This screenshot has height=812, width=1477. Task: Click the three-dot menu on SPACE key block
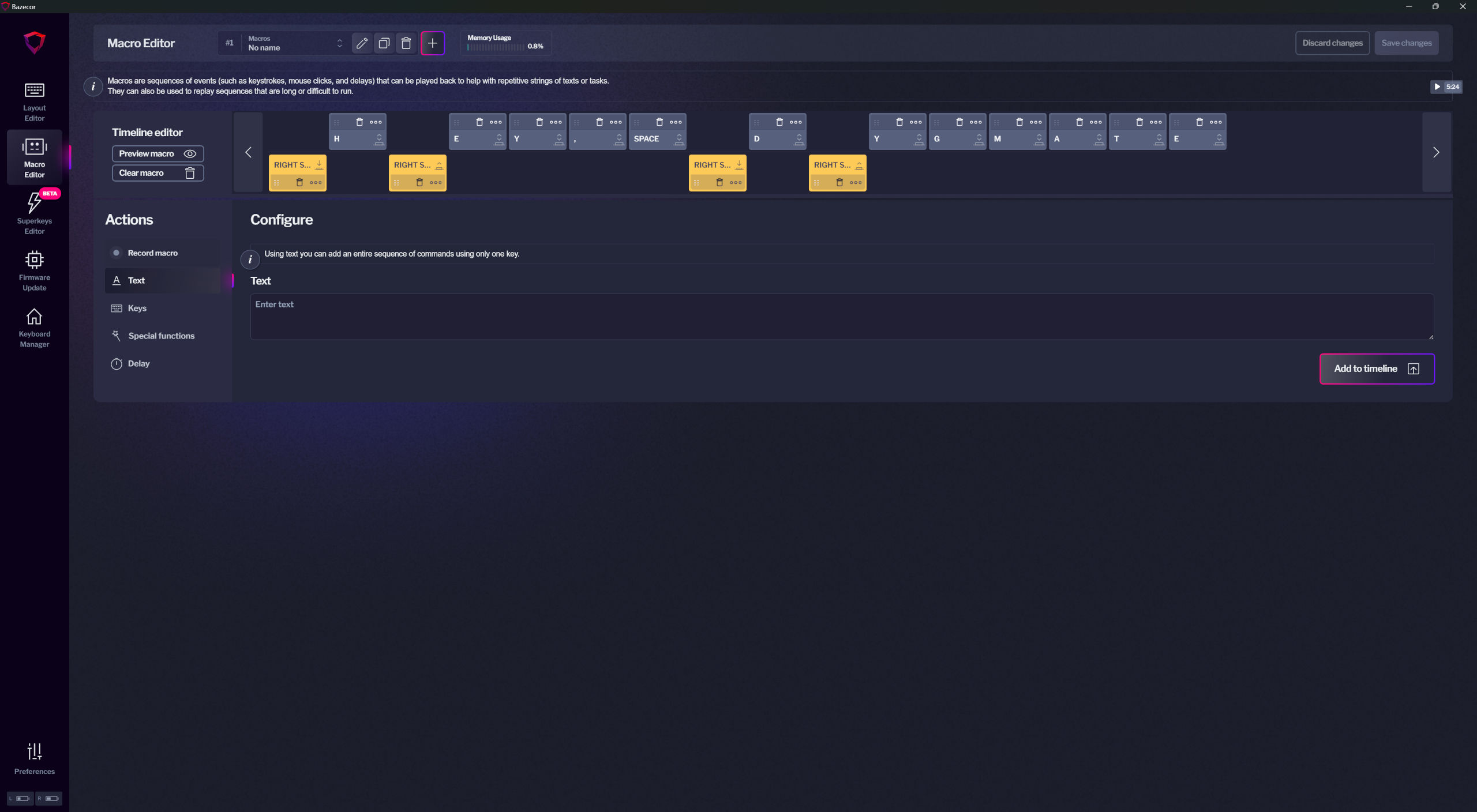(x=675, y=122)
